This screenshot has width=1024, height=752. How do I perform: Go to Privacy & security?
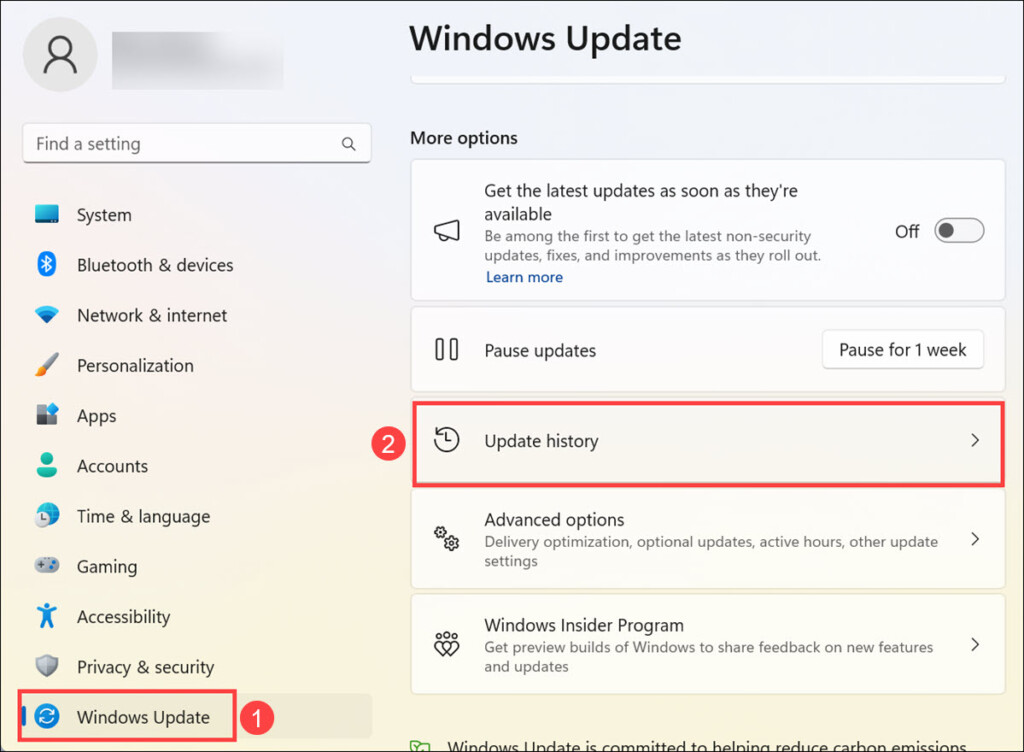pos(146,667)
